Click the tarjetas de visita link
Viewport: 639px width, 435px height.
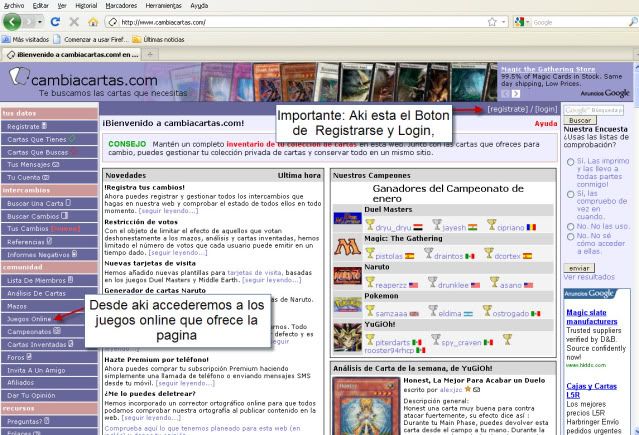click(254, 273)
